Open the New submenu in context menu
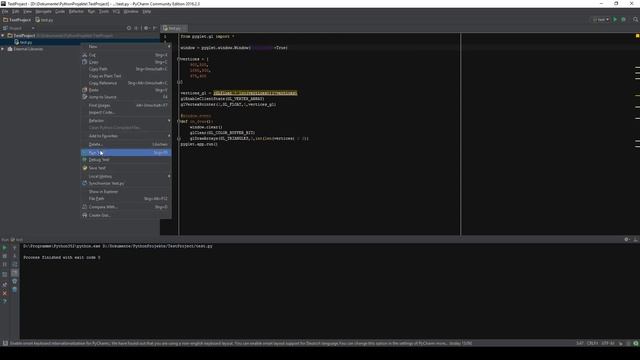This screenshot has height=360, width=640. pos(126,47)
